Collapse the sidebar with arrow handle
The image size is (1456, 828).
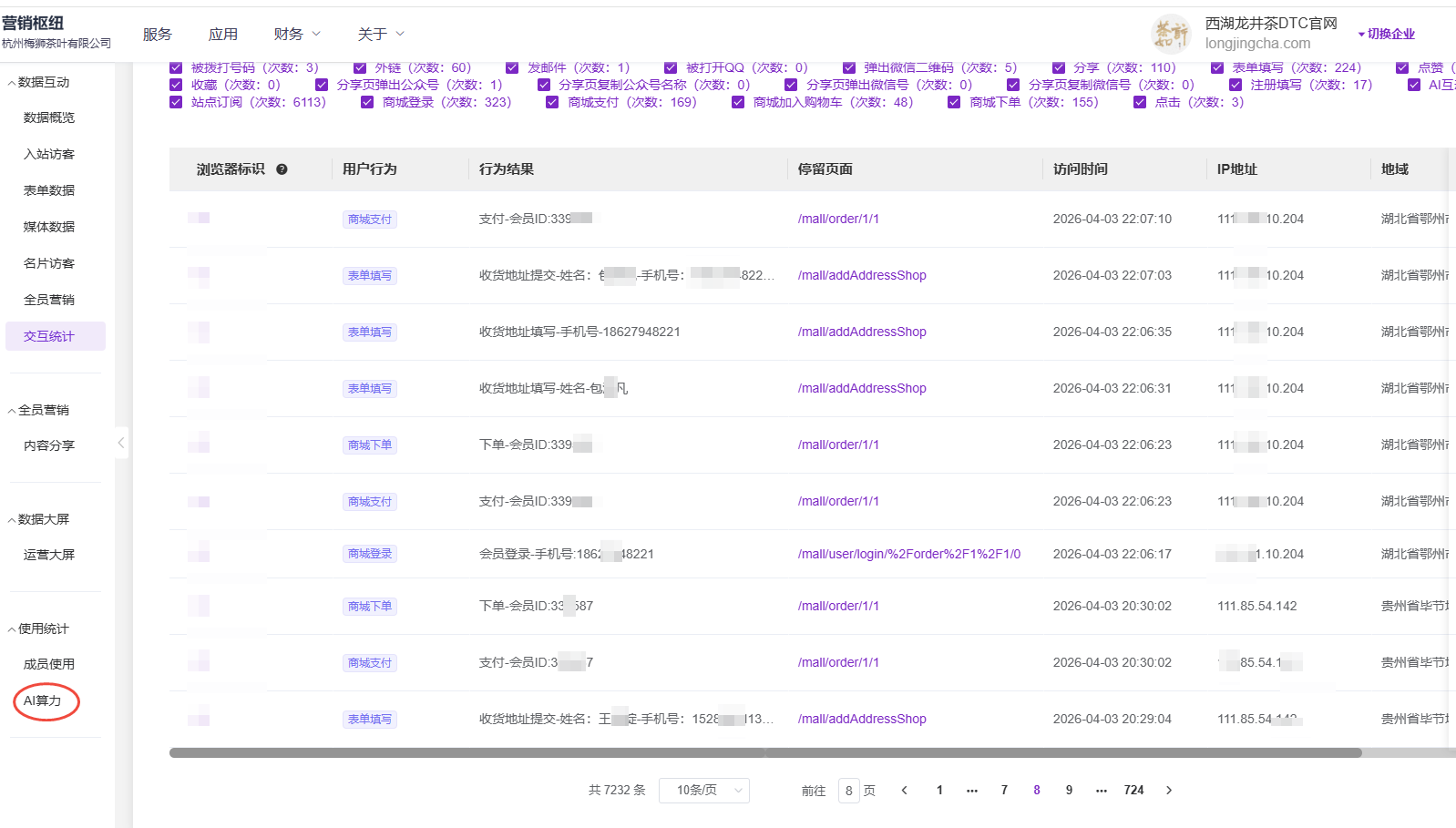(x=121, y=444)
